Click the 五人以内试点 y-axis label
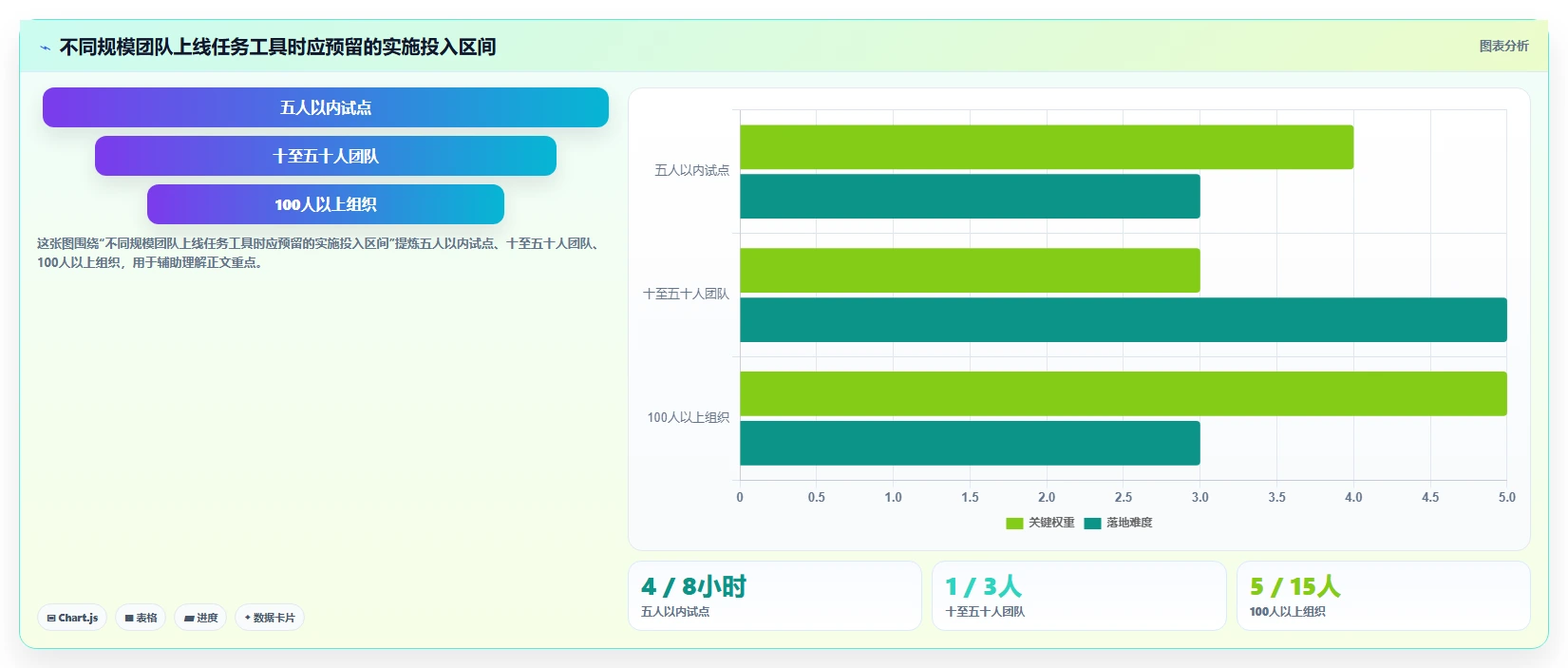Viewport: 1568px width, 668px height. click(x=691, y=171)
